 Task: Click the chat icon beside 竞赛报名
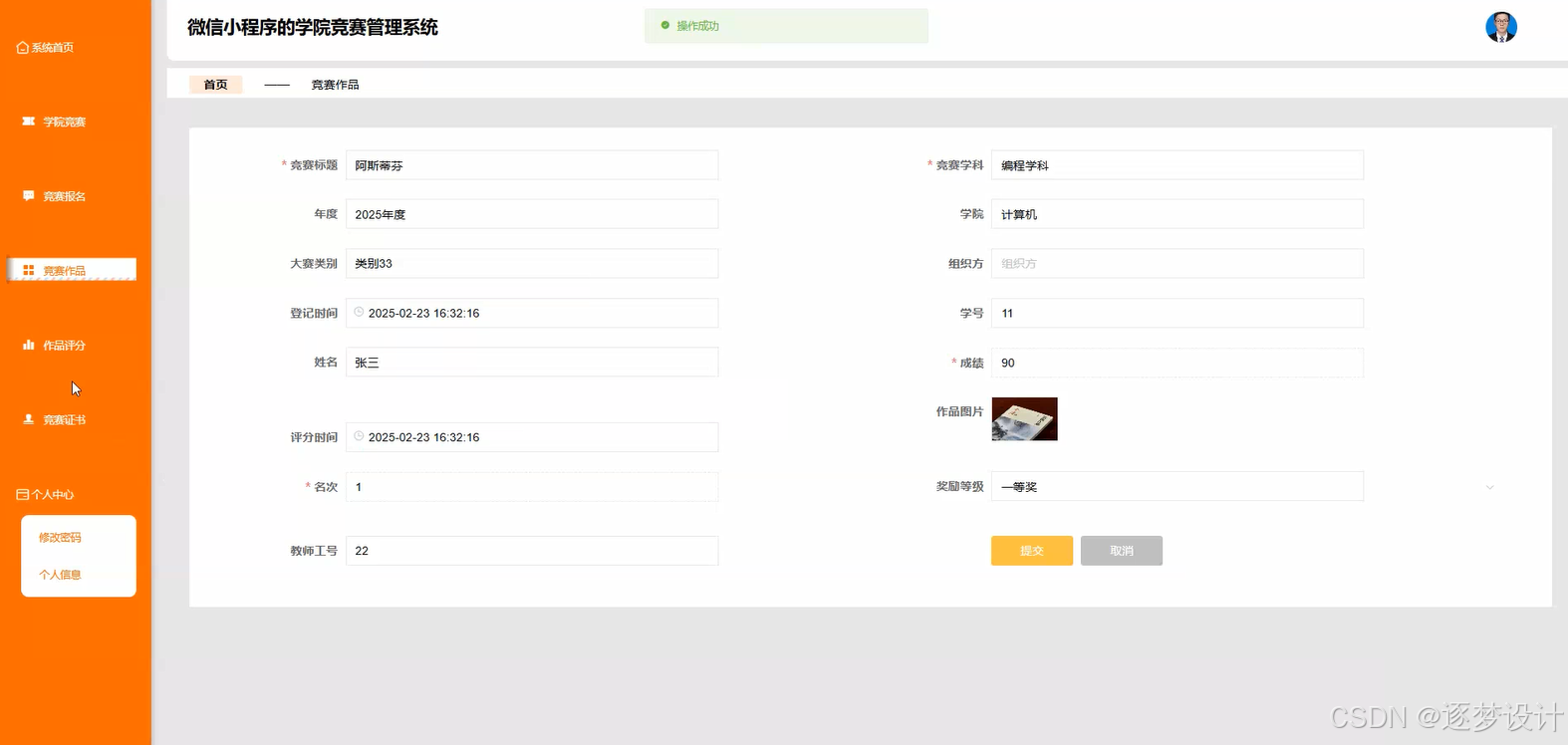pyautogui.click(x=29, y=196)
